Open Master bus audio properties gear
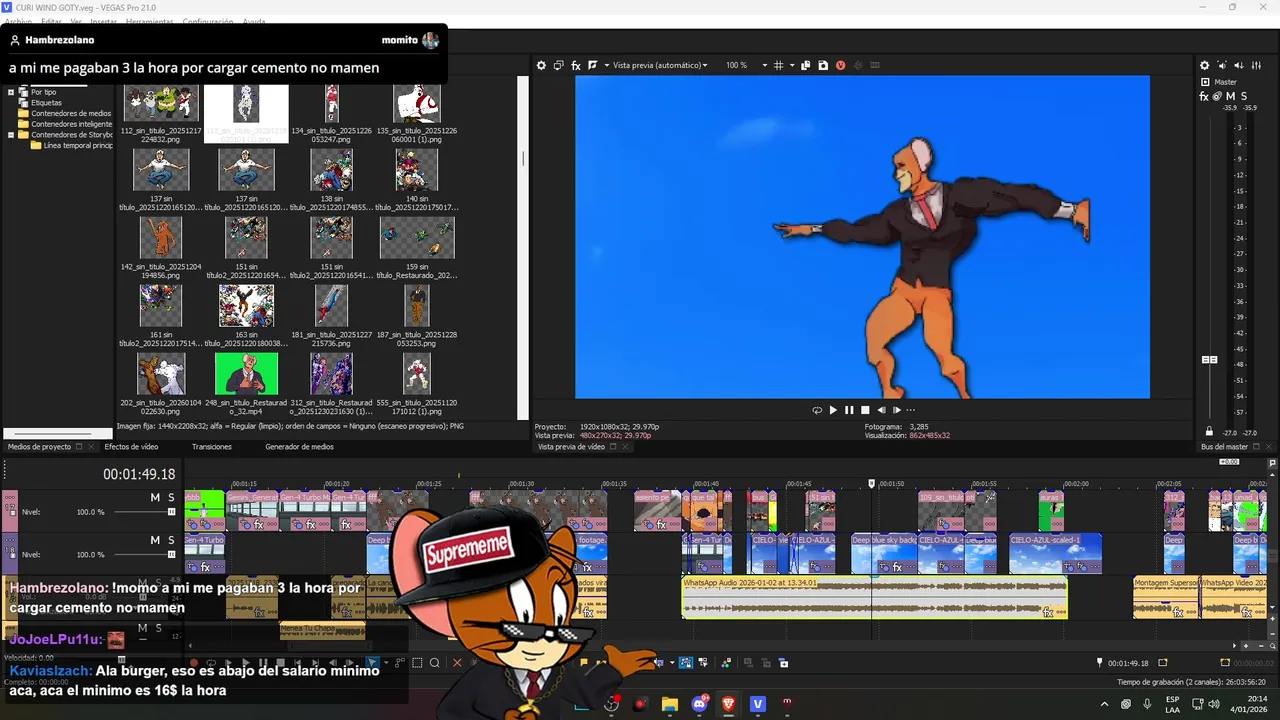The image size is (1280, 720). pos(1204,65)
